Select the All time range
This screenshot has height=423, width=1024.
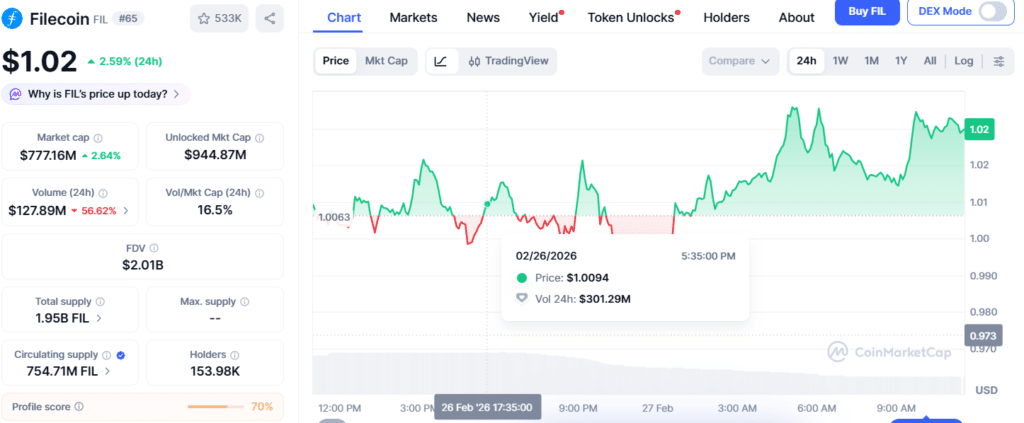(x=930, y=61)
